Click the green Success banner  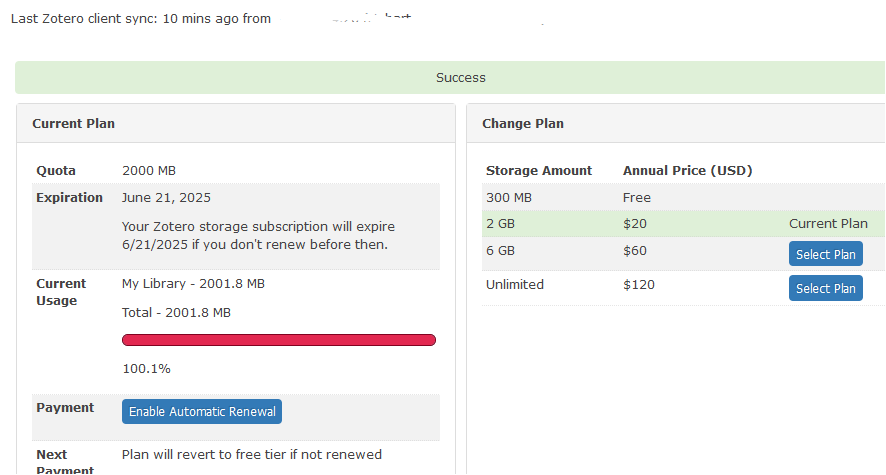[450, 77]
